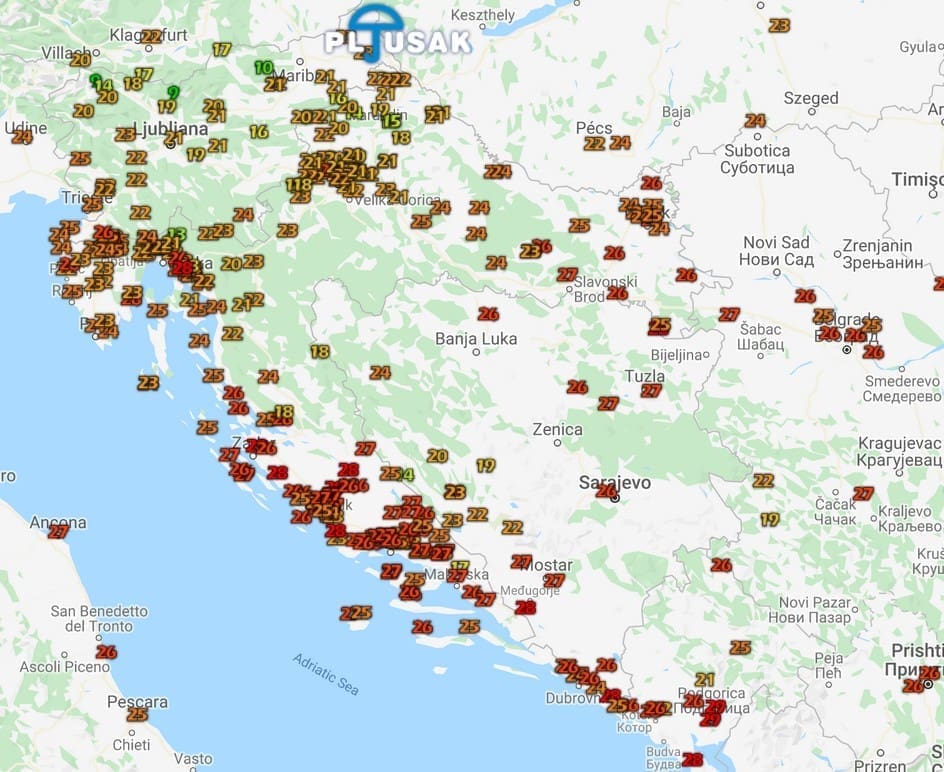Select the 27 marker near Ancona
This screenshot has width=944, height=772.
click(x=59, y=531)
